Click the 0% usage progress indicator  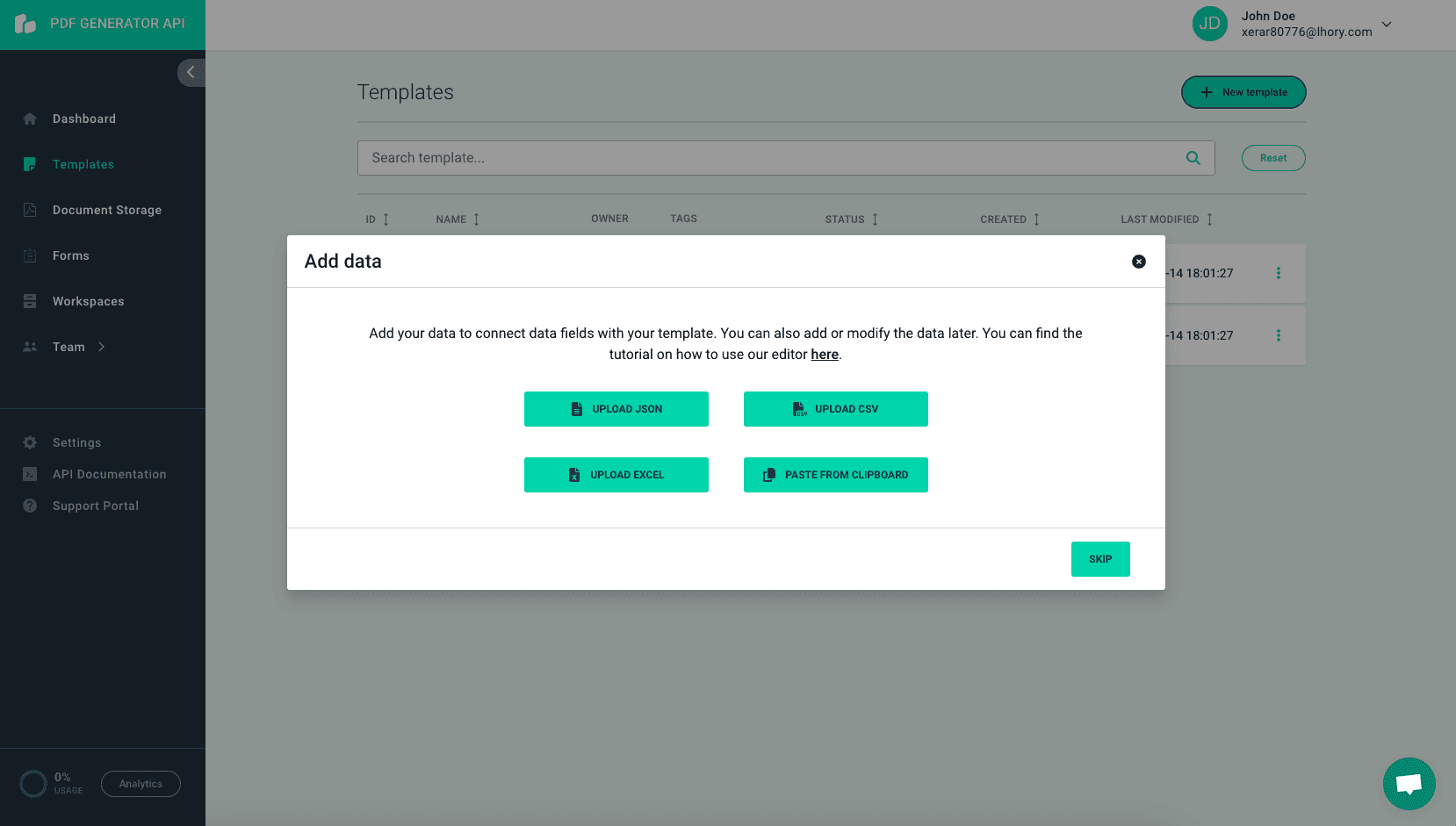pos(33,782)
